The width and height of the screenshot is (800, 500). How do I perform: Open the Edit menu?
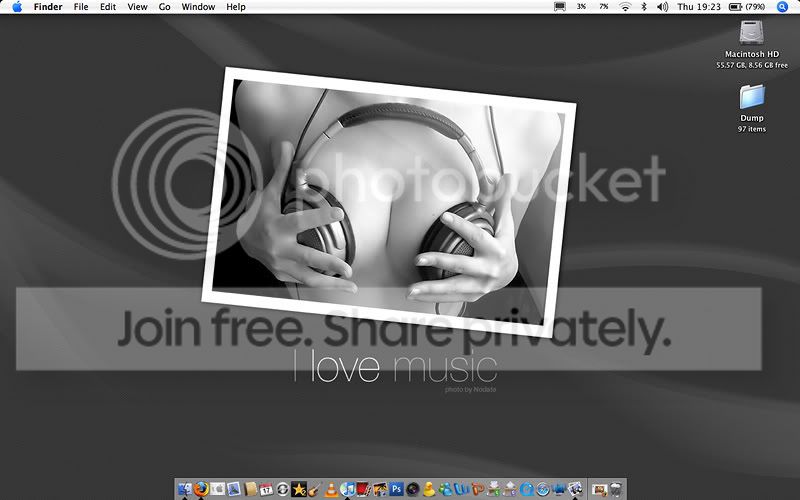point(108,7)
